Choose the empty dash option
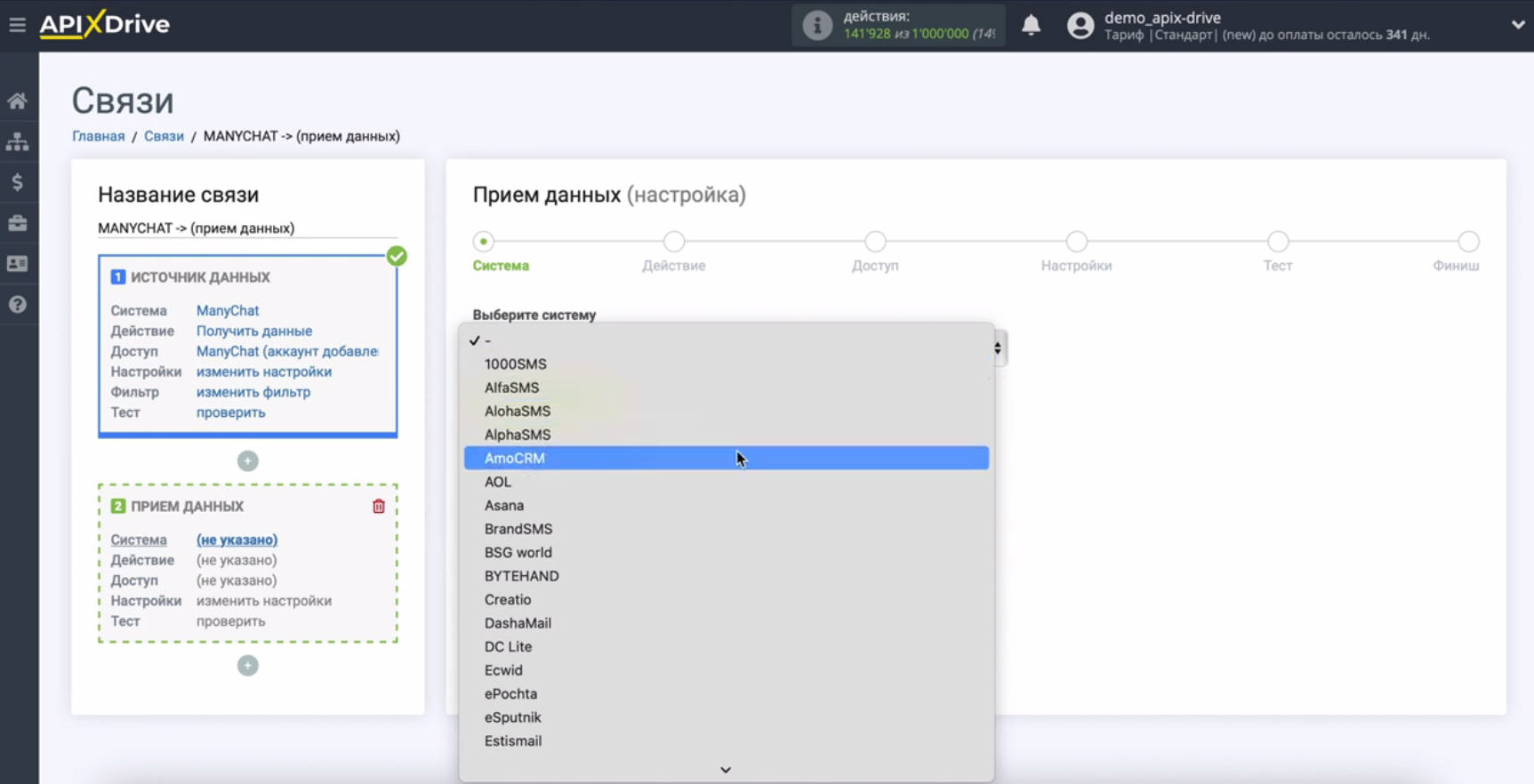The image size is (1534, 784). pyautogui.click(x=727, y=340)
